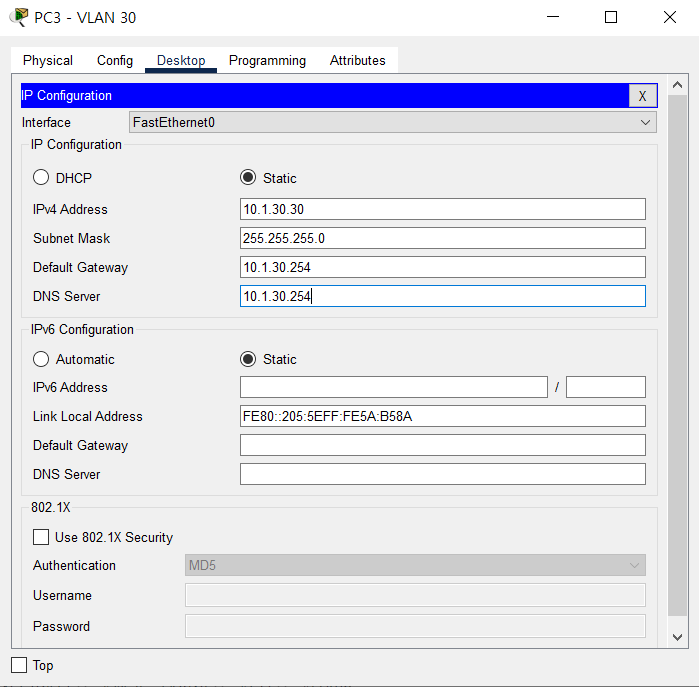The width and height of the screenshot is (699, 687).
Task: Click the IPv6 prefix length field
Action: pyautogui.click(x=606, y=387)
